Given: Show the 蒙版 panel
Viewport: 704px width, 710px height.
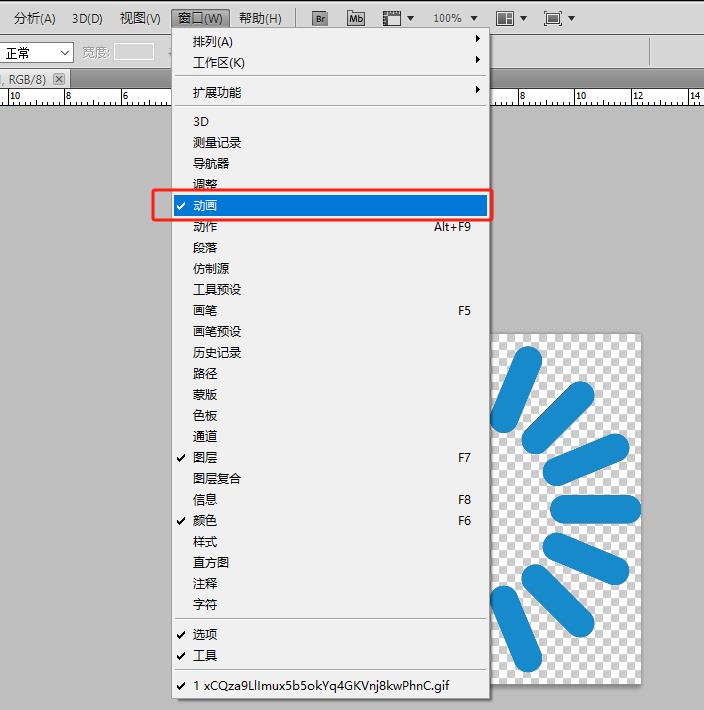Looking at the screenshot, I should point(330,394).
